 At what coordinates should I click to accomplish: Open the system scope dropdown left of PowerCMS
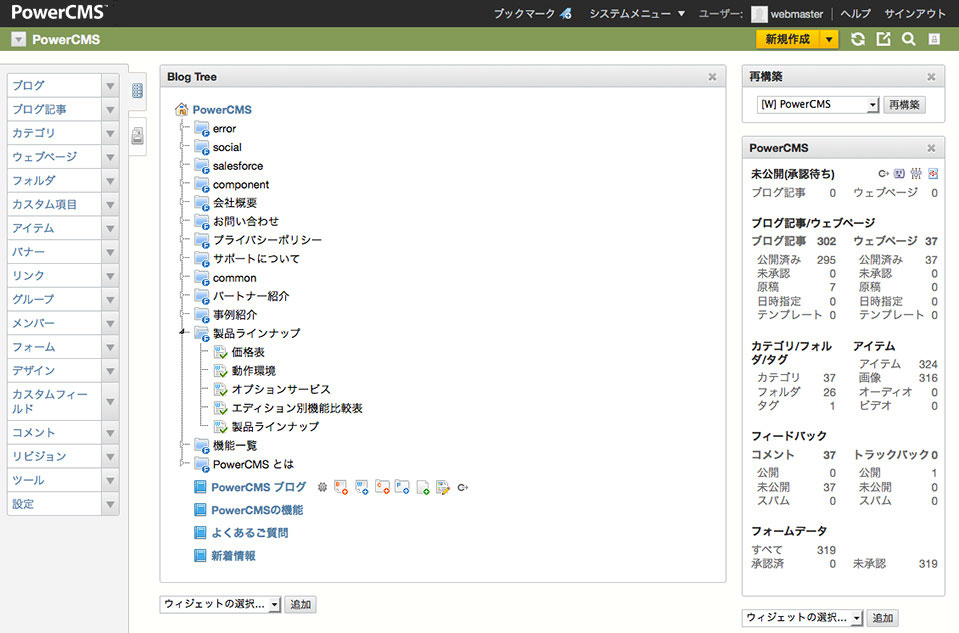19,40
